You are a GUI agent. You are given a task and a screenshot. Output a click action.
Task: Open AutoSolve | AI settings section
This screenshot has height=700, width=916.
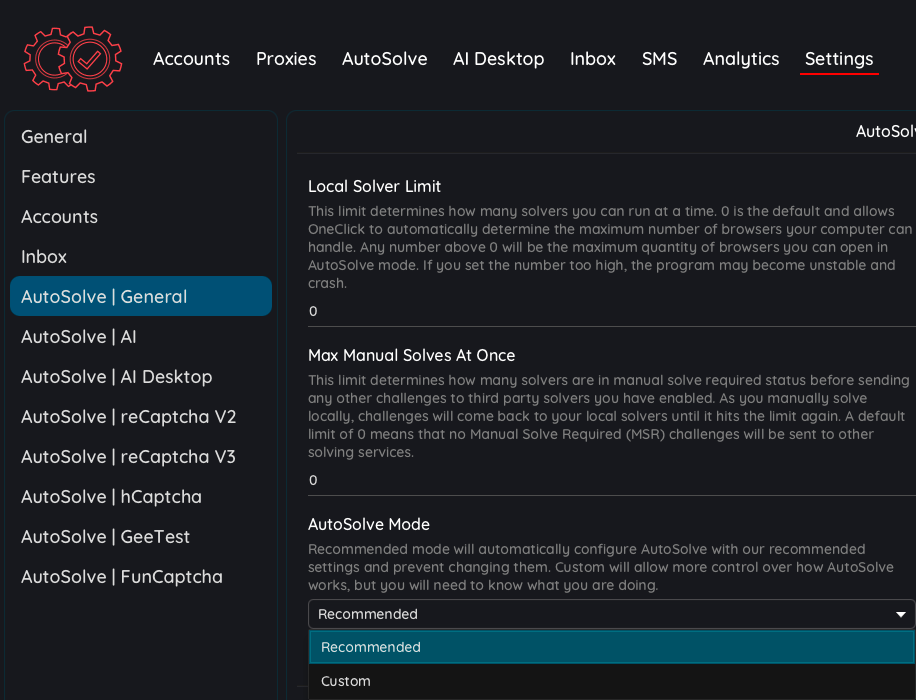(x=79, y=337)
